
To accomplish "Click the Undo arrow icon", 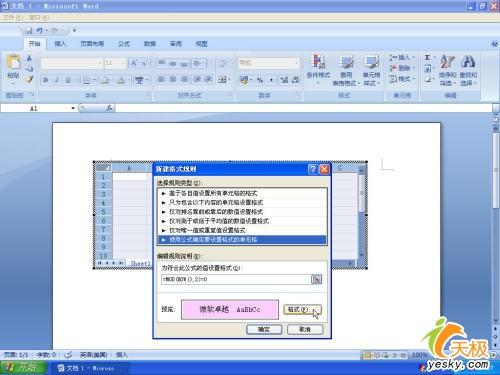I will pos(39,31).
